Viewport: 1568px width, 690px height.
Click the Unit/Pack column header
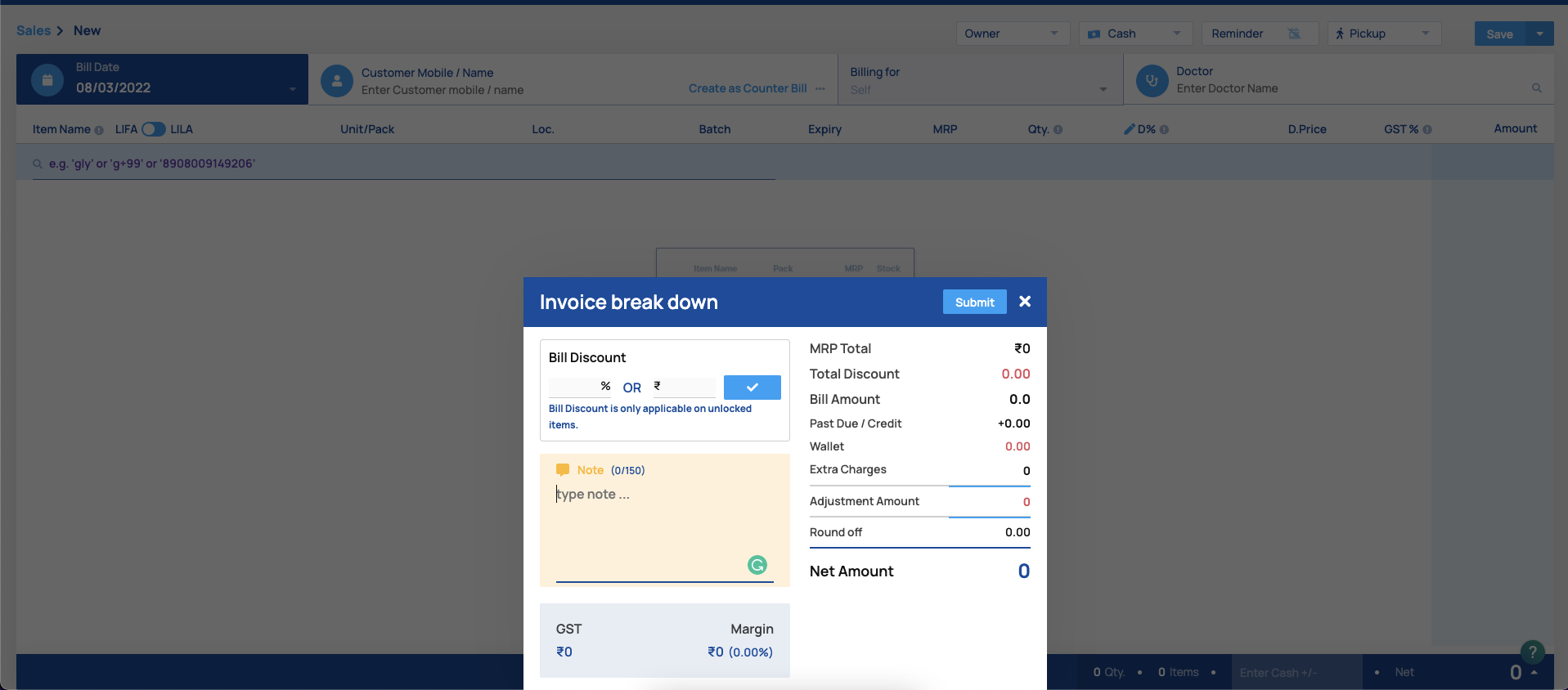point(367,129)
